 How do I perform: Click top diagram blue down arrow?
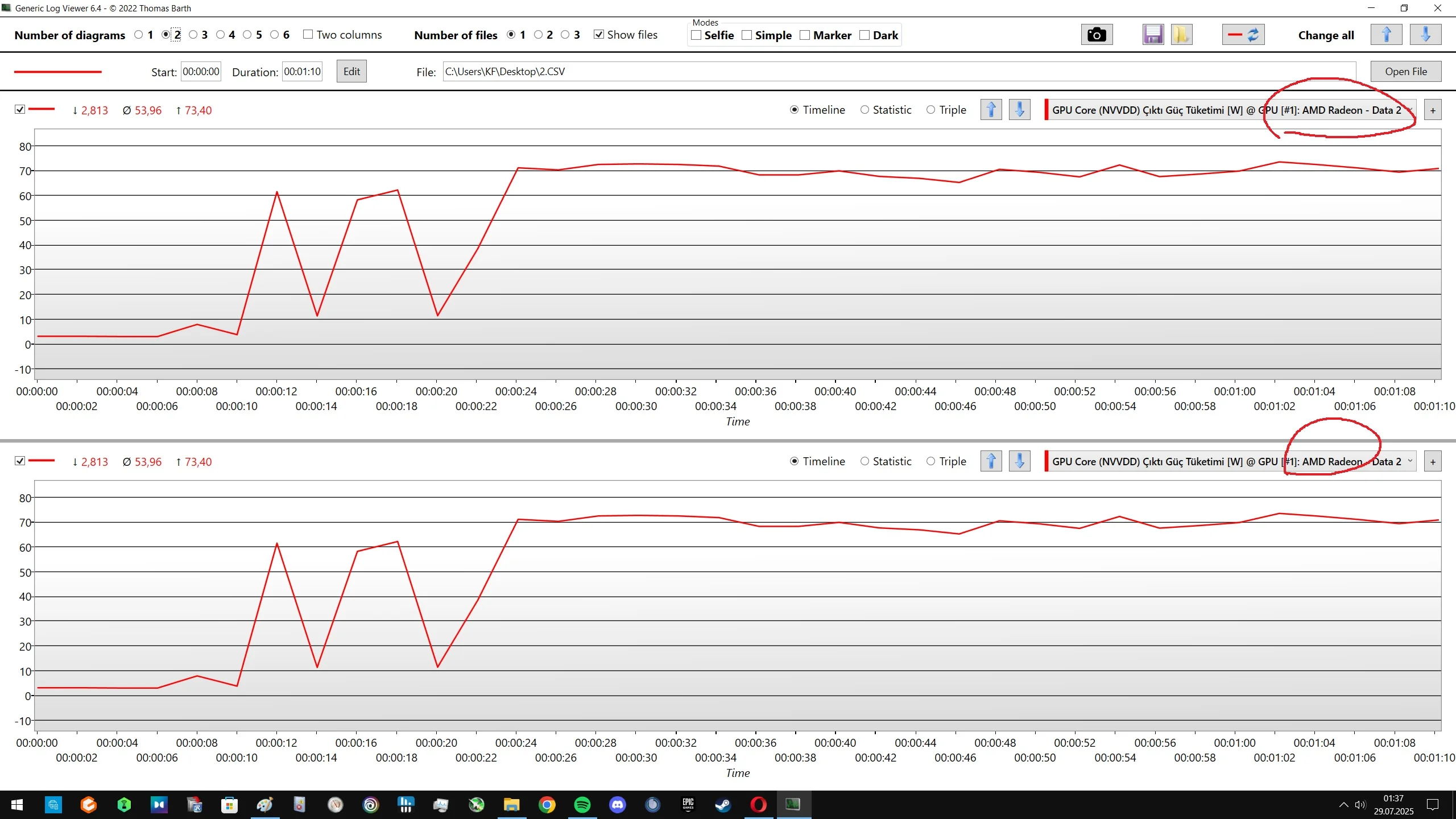(x=1019, y=110)
